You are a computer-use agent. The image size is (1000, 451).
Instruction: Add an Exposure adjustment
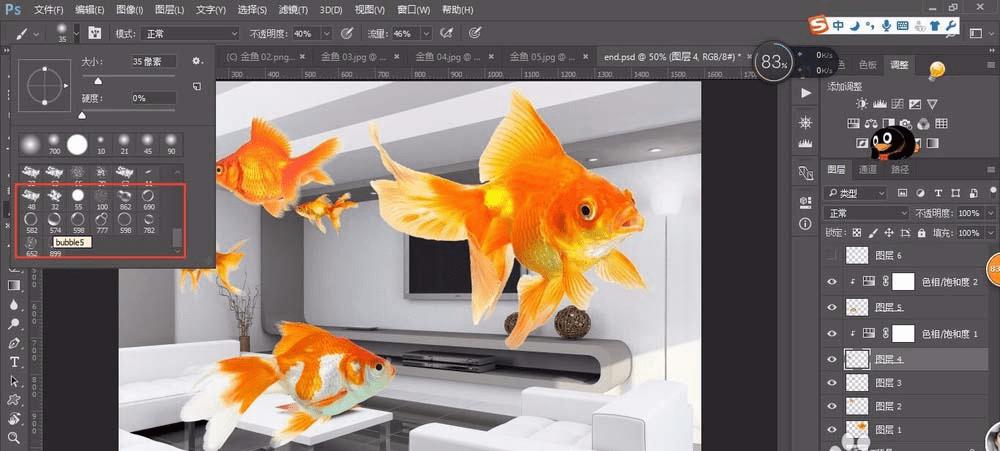(x=915, y=104)
